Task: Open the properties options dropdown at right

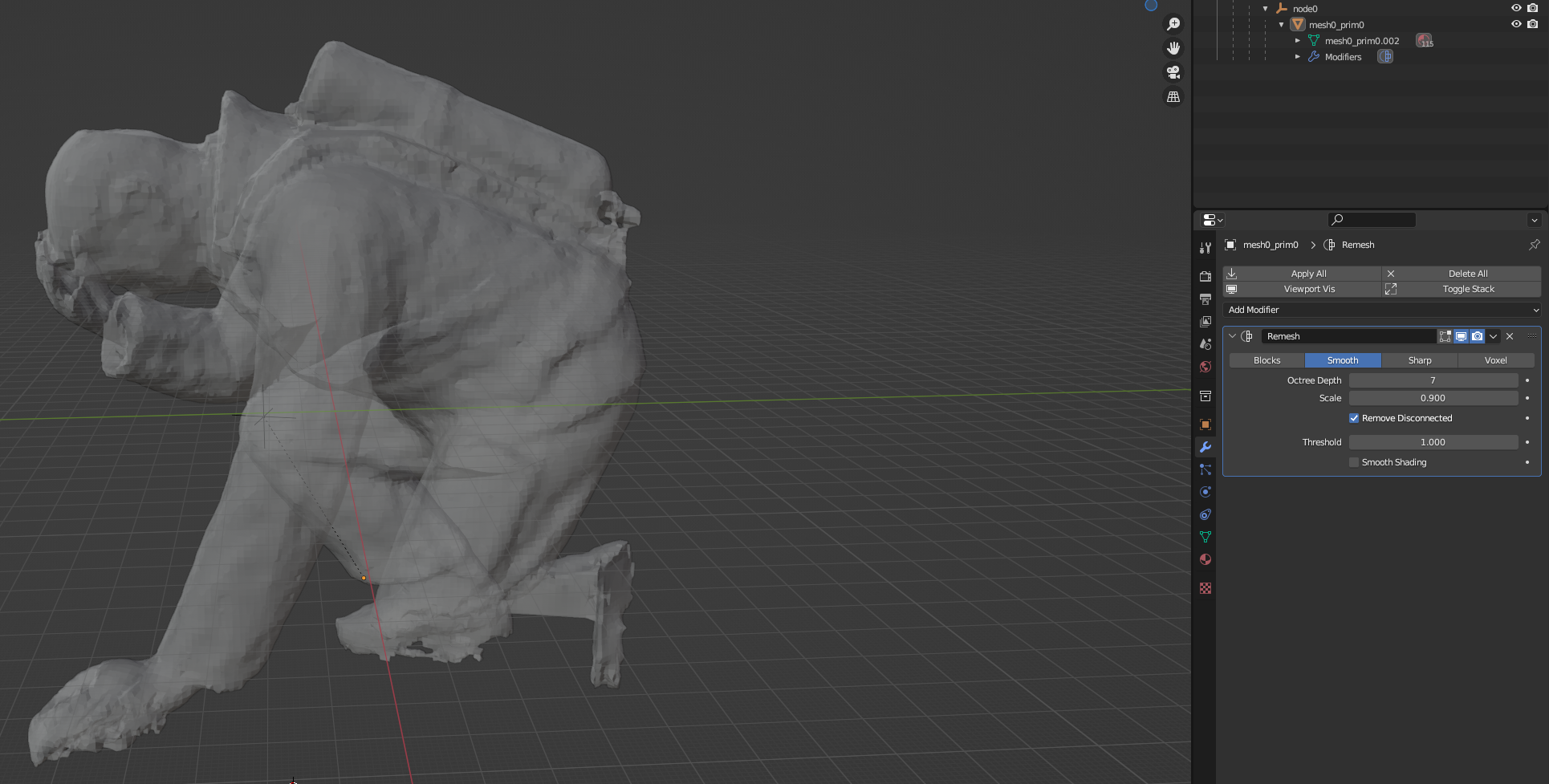Action: click(1534, 220)
